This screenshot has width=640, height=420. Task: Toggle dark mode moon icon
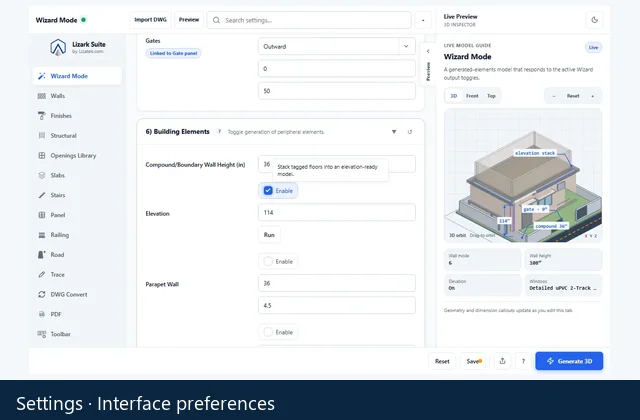(x=594, y=20)
